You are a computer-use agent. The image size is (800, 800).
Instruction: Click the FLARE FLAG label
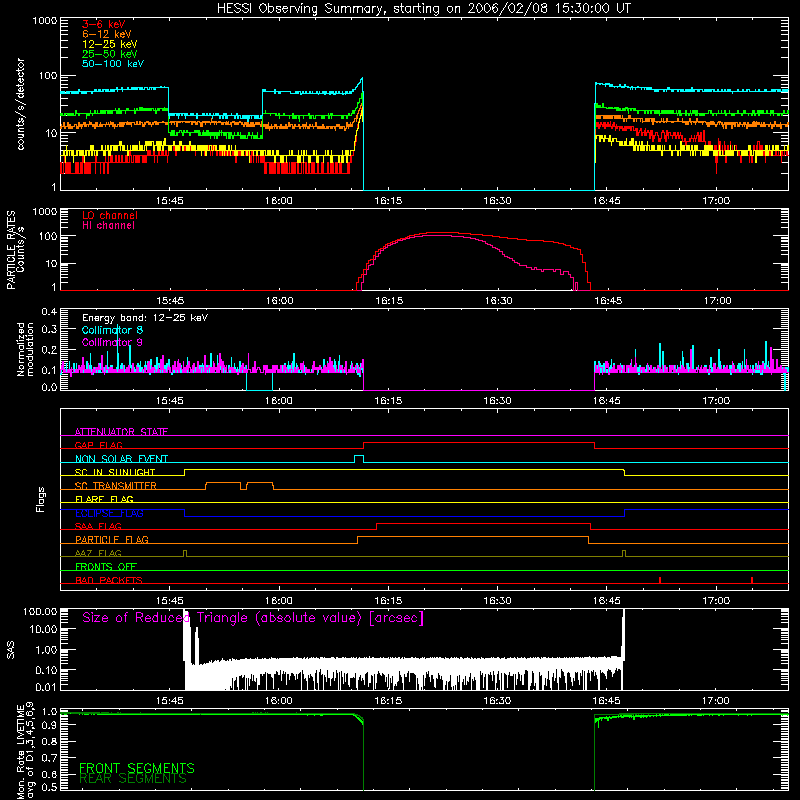tap(104, 499)
